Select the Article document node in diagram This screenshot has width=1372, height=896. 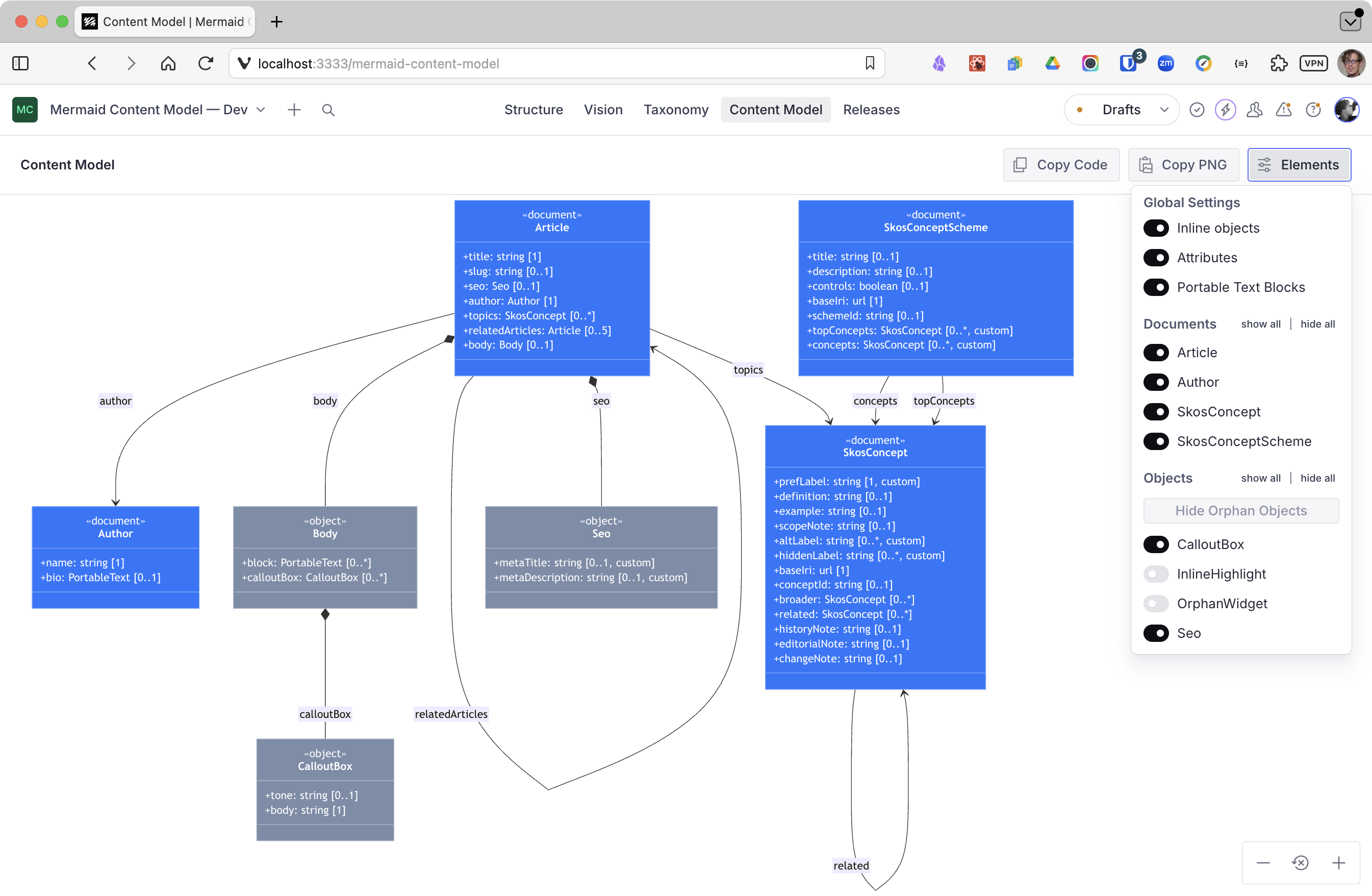552,288
